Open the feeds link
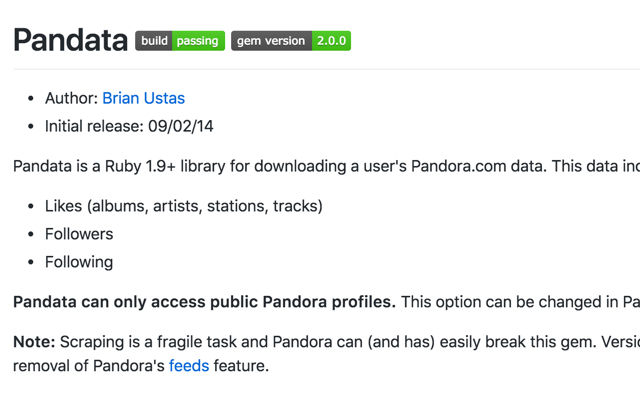The width and height of the screenshot is (640, 400). [x=189, y=366]
